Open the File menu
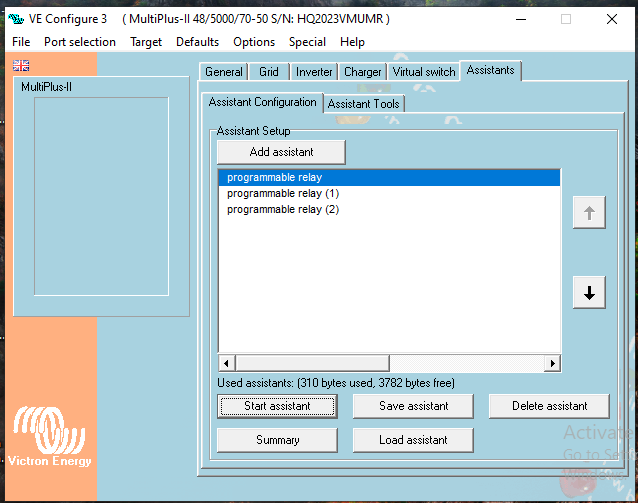638x503 pixels. coord(21,42)
